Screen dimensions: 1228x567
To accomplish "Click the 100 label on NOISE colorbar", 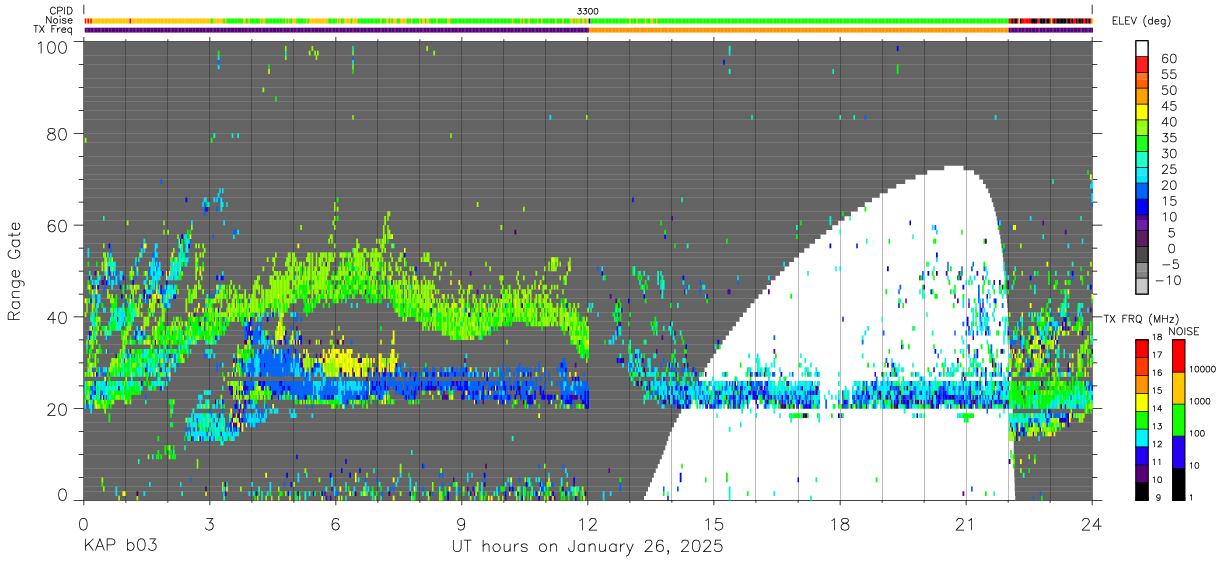I will (x=1196, y=434).
